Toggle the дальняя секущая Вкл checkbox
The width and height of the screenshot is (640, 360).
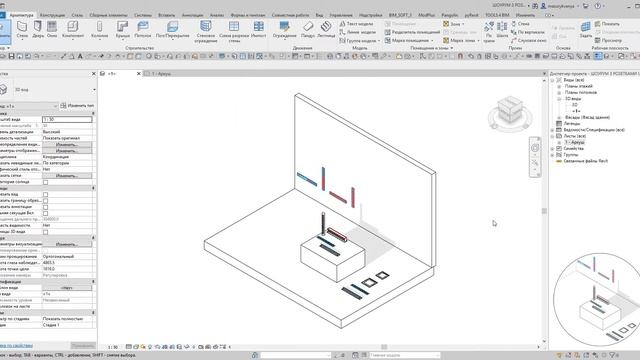(x=45, y=213)
